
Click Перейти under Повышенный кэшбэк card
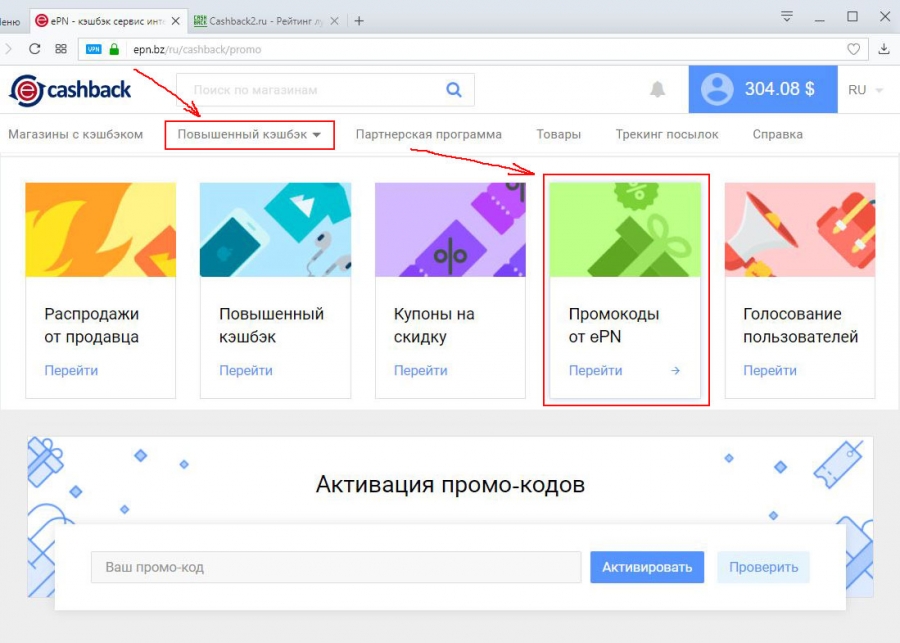coord(246,371)
